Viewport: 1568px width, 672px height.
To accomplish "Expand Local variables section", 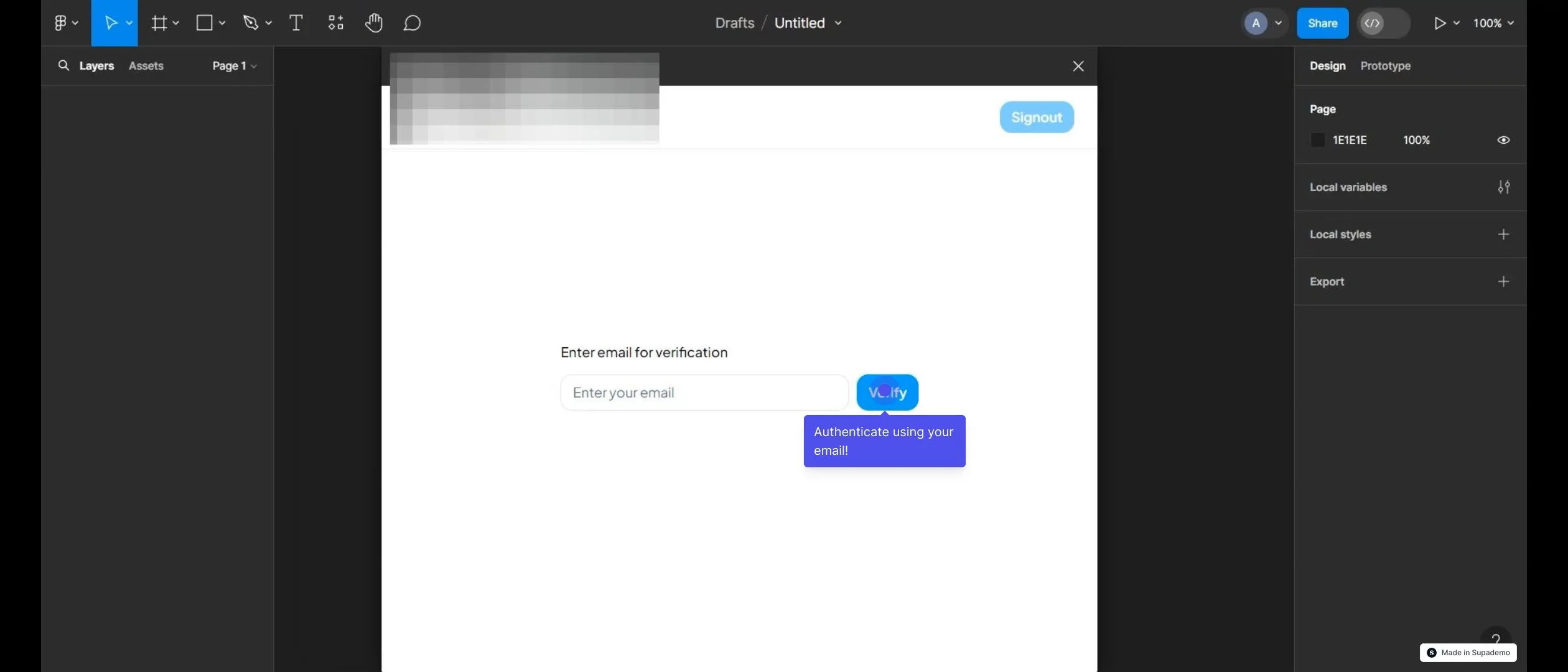I will pyautogui.click(x=1503, y=187).
